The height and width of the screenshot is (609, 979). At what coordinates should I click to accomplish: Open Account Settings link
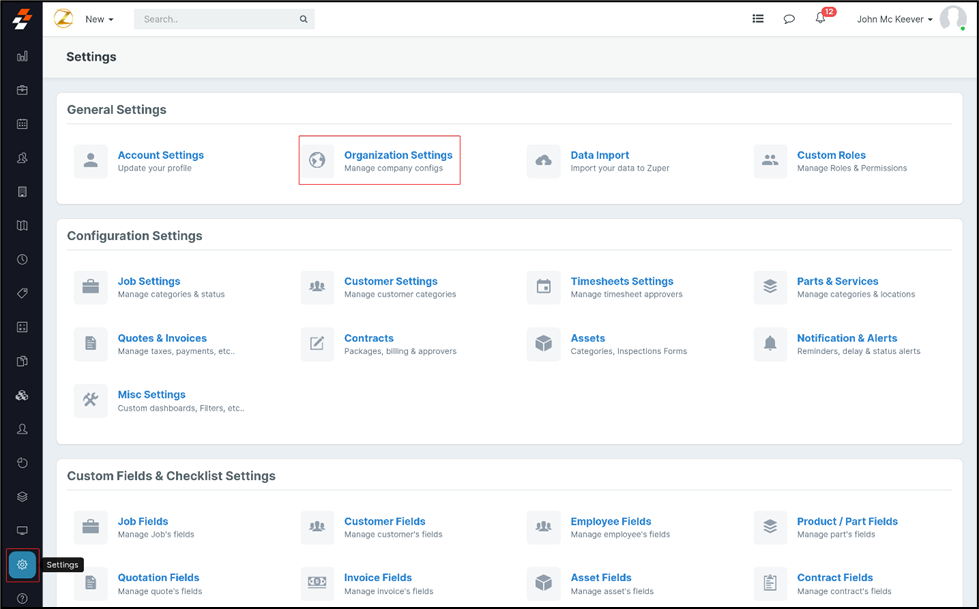[x=160, y=156]
